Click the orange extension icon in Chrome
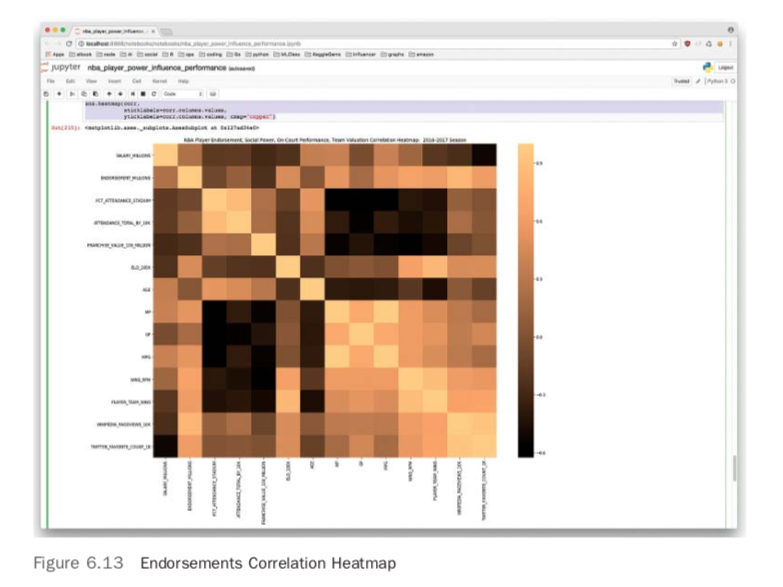This screenshot has height=587, width=783. point(720,43)
